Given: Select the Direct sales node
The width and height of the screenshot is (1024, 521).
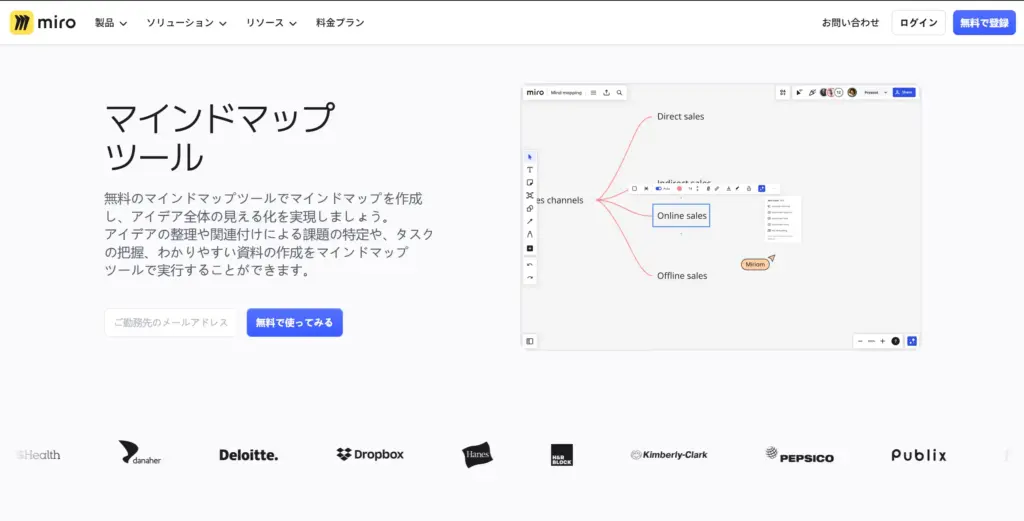Looking at the screenshot, I should point(680,116).
